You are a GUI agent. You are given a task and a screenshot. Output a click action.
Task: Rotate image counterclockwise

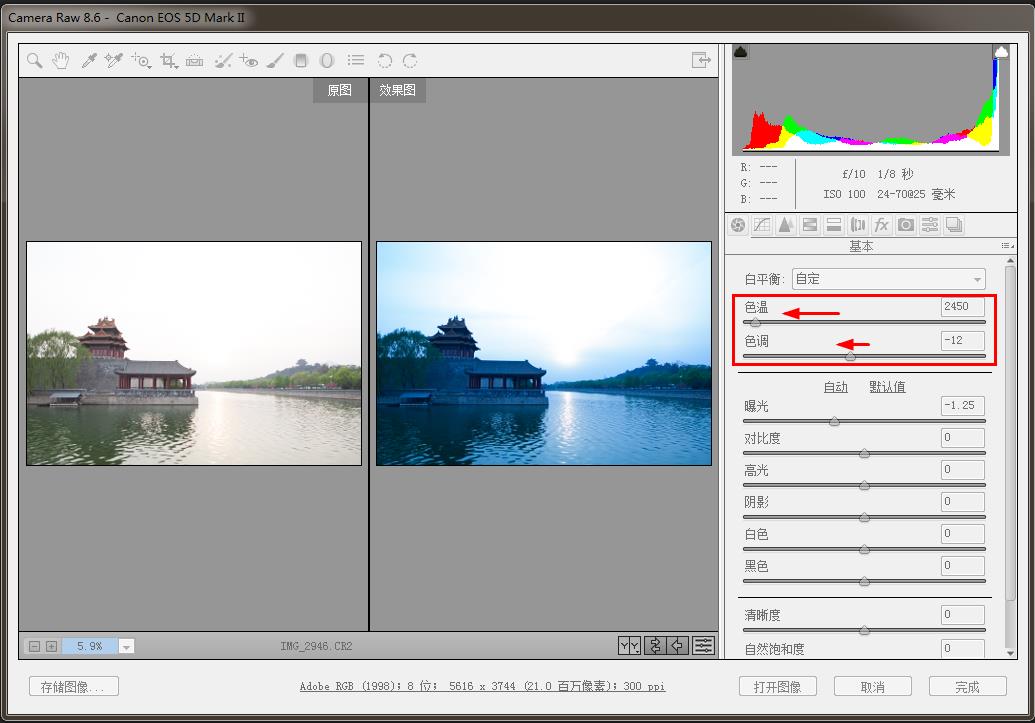tap(385, 61)
